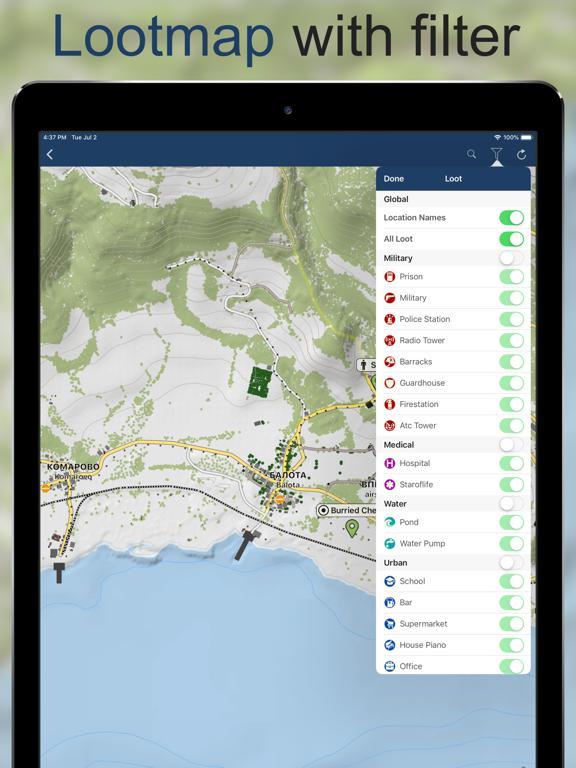The height and width of the screenshot is (768, 576).
Task: Disable the Location Names switch
Action: [511, 218]
